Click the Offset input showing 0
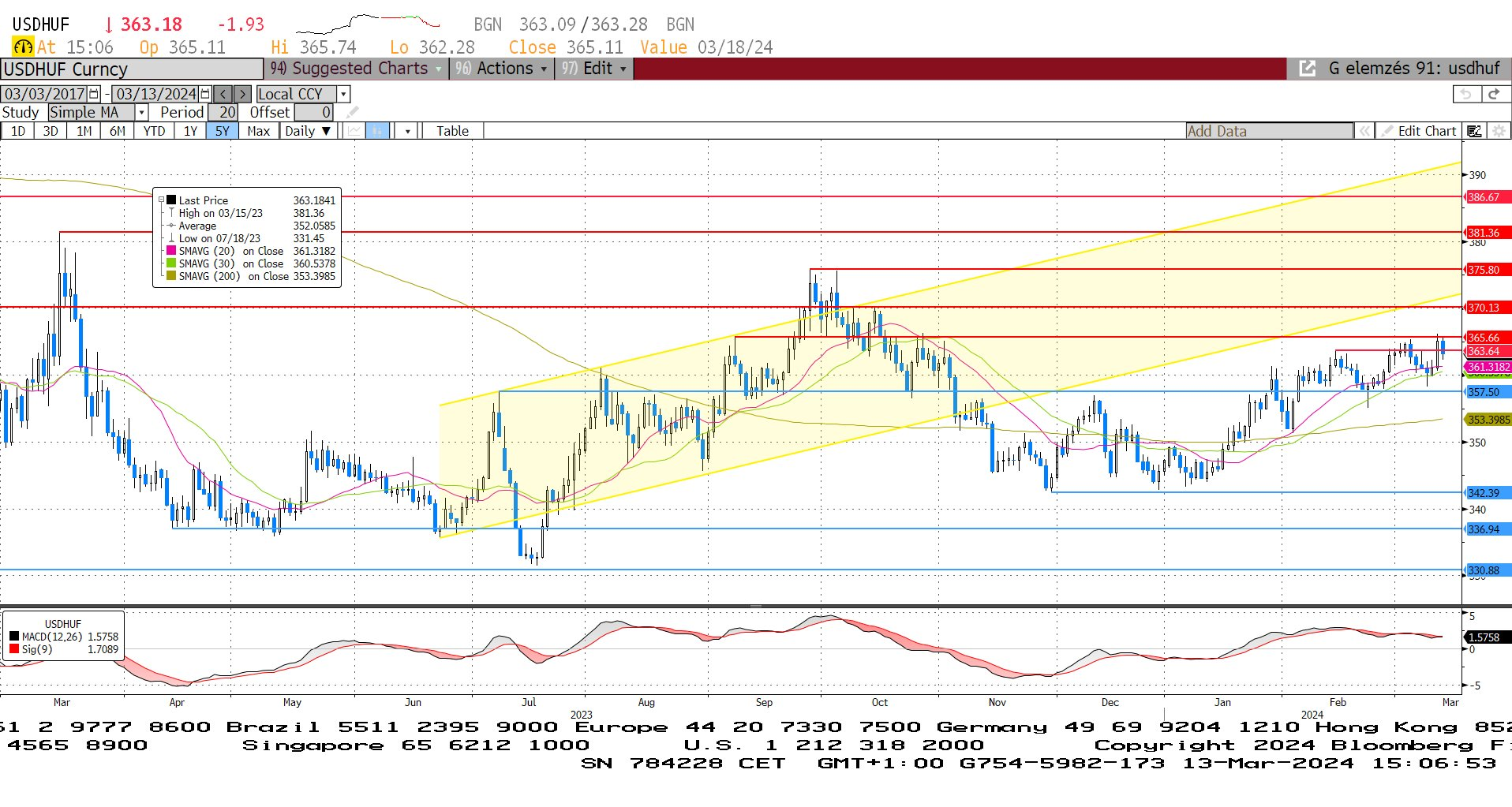Viewport: 1512px width, 807px height. pyautogui.click(x=313, y=112)
